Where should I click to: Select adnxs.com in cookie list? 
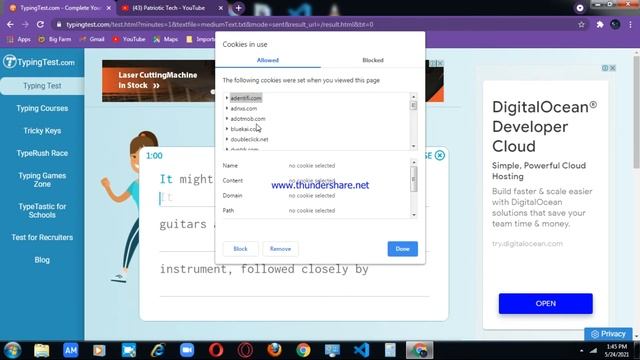(244, 109)
